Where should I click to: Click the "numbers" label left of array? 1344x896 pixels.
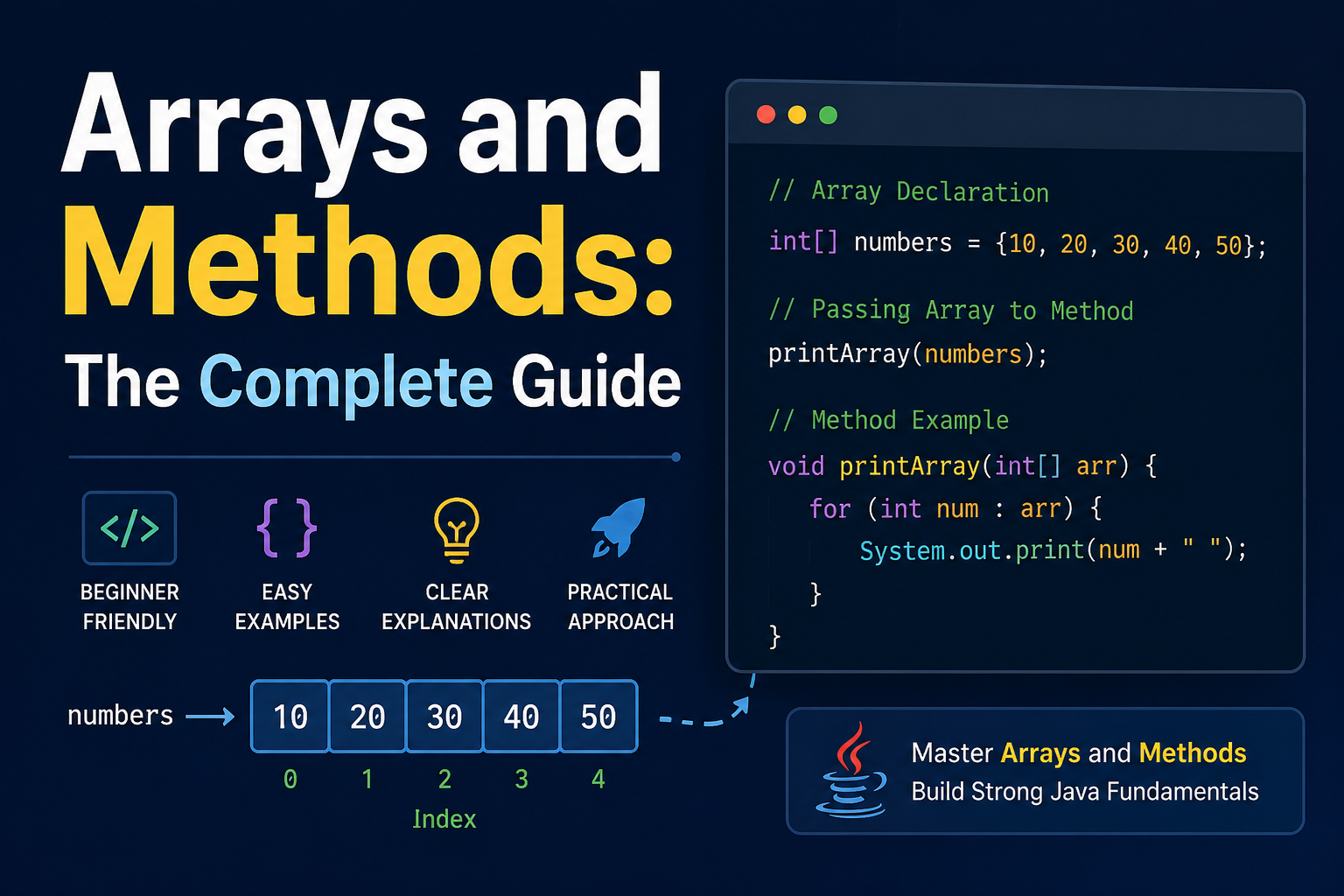pyautogui.click(x=121, y=716)
